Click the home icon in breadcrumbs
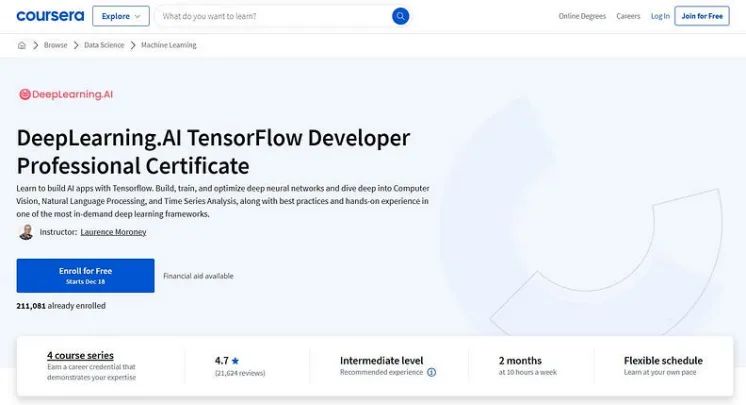Screen dimensions: 746x405 point(21,45)
